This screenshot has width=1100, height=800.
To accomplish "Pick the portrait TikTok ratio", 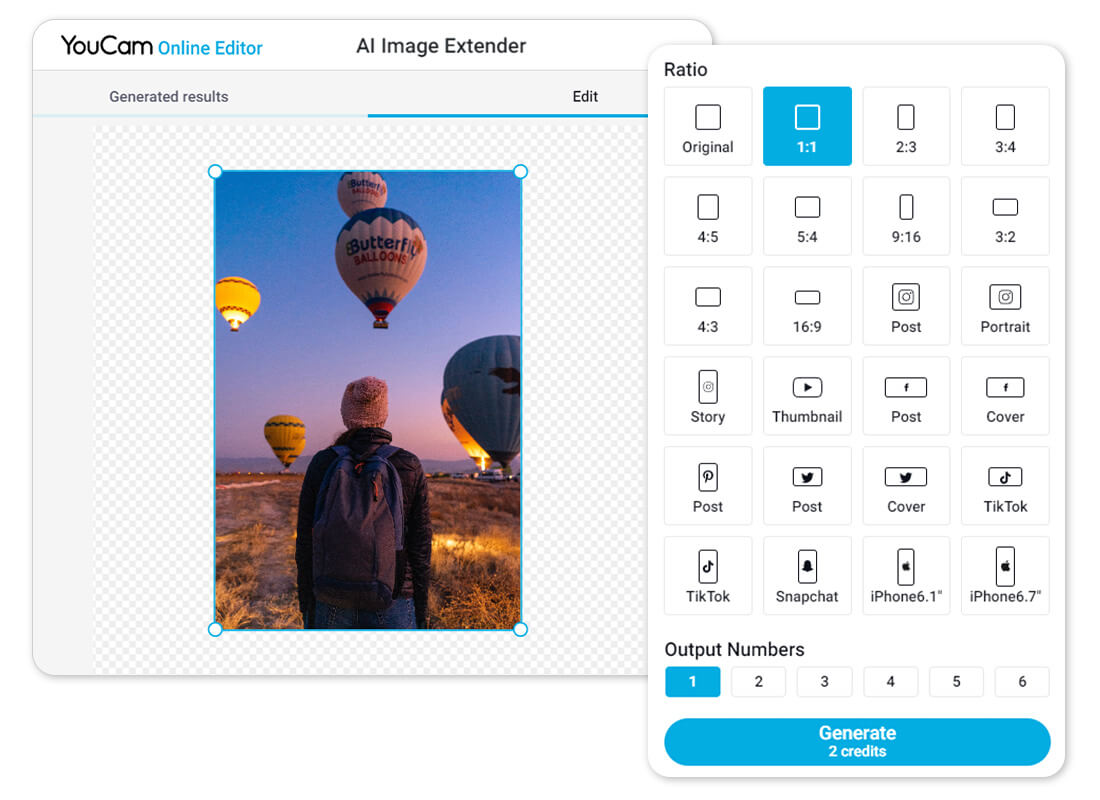I will pyautogui.click(x=707, y=575).
